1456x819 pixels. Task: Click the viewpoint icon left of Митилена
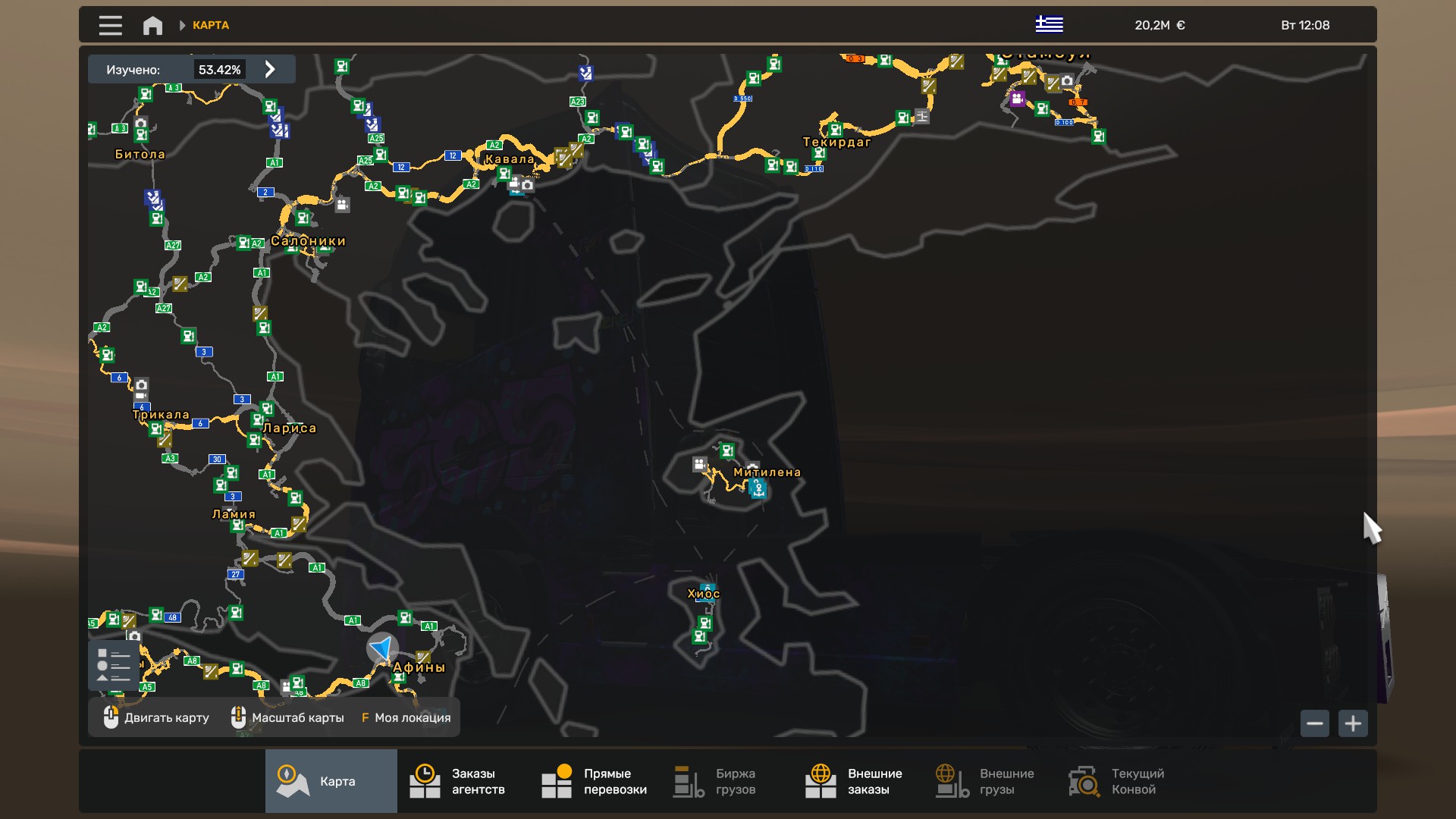point(699,463)
